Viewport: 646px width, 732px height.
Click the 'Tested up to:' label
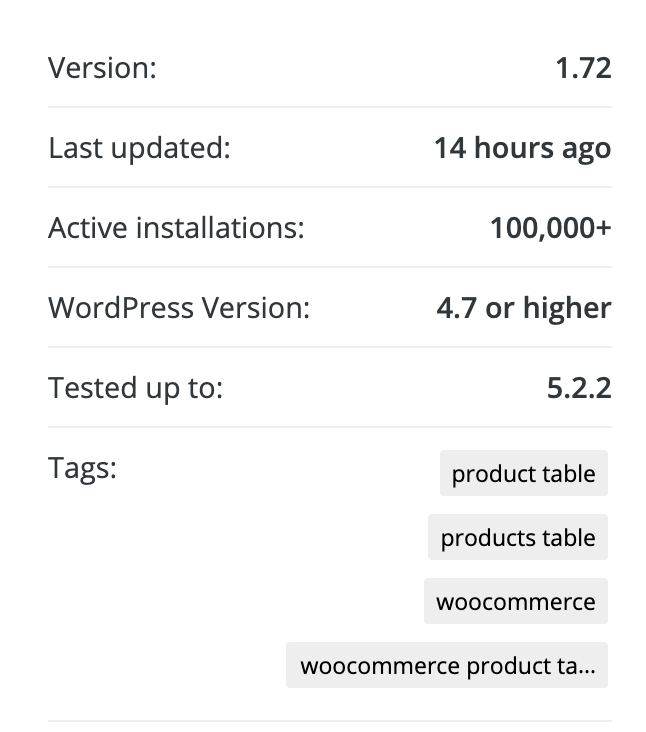[136, 388]
